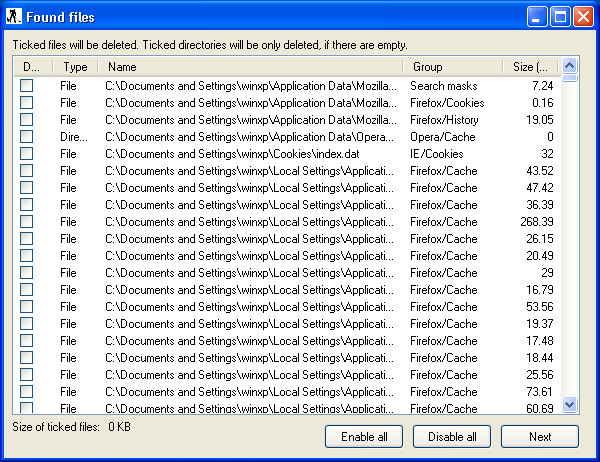Screen dimensions: 600x462
Task: Click the Search masks group cell
Action: click(x=443, y=86)
